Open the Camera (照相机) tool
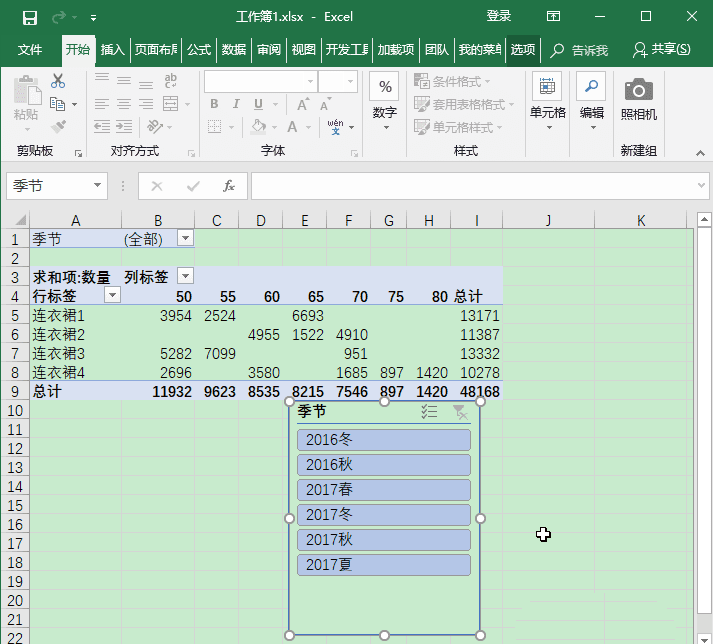713x644 pixels. tap(638, 90)
